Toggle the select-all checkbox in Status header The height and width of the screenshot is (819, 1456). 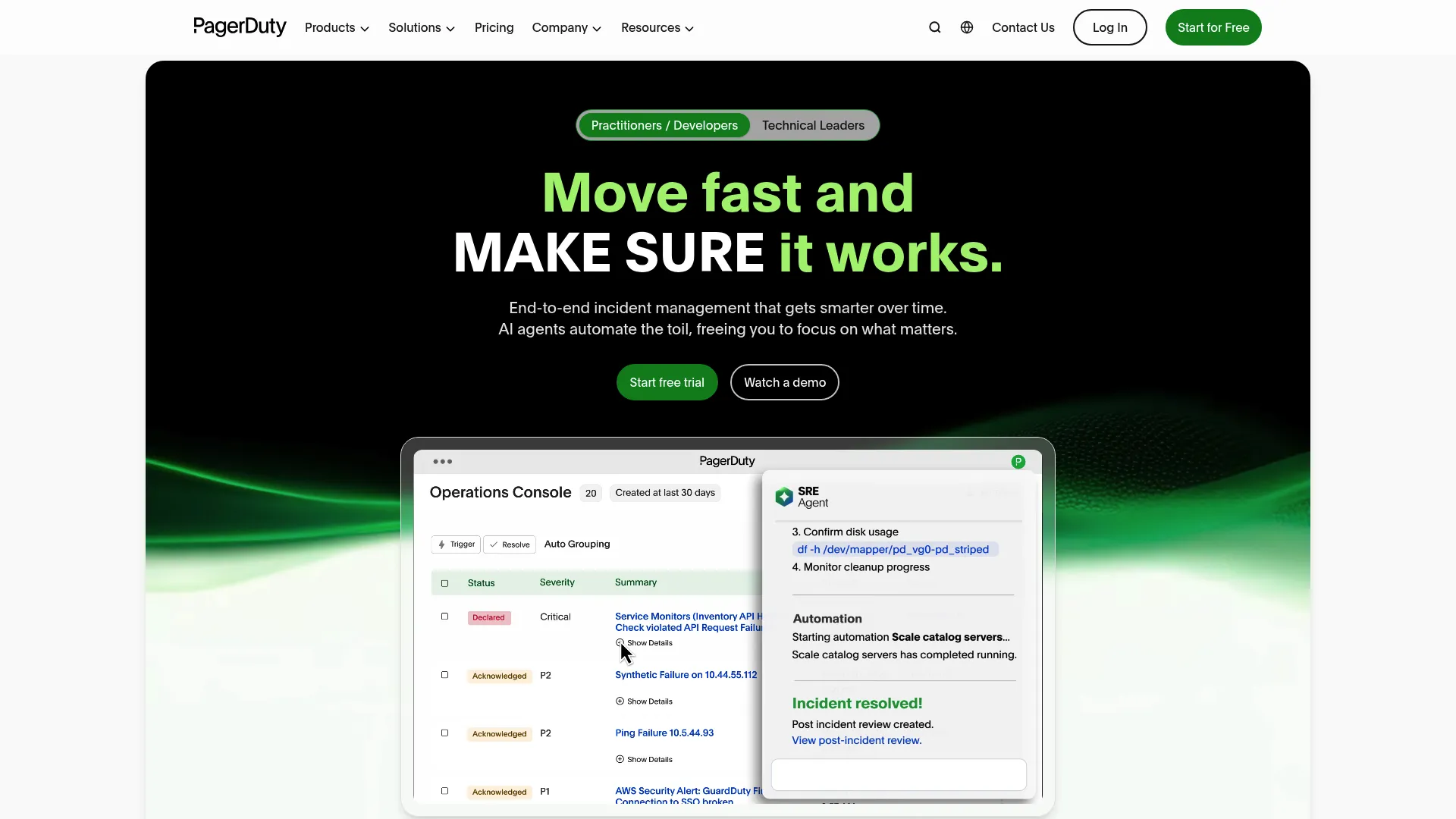tap(445, 583)
